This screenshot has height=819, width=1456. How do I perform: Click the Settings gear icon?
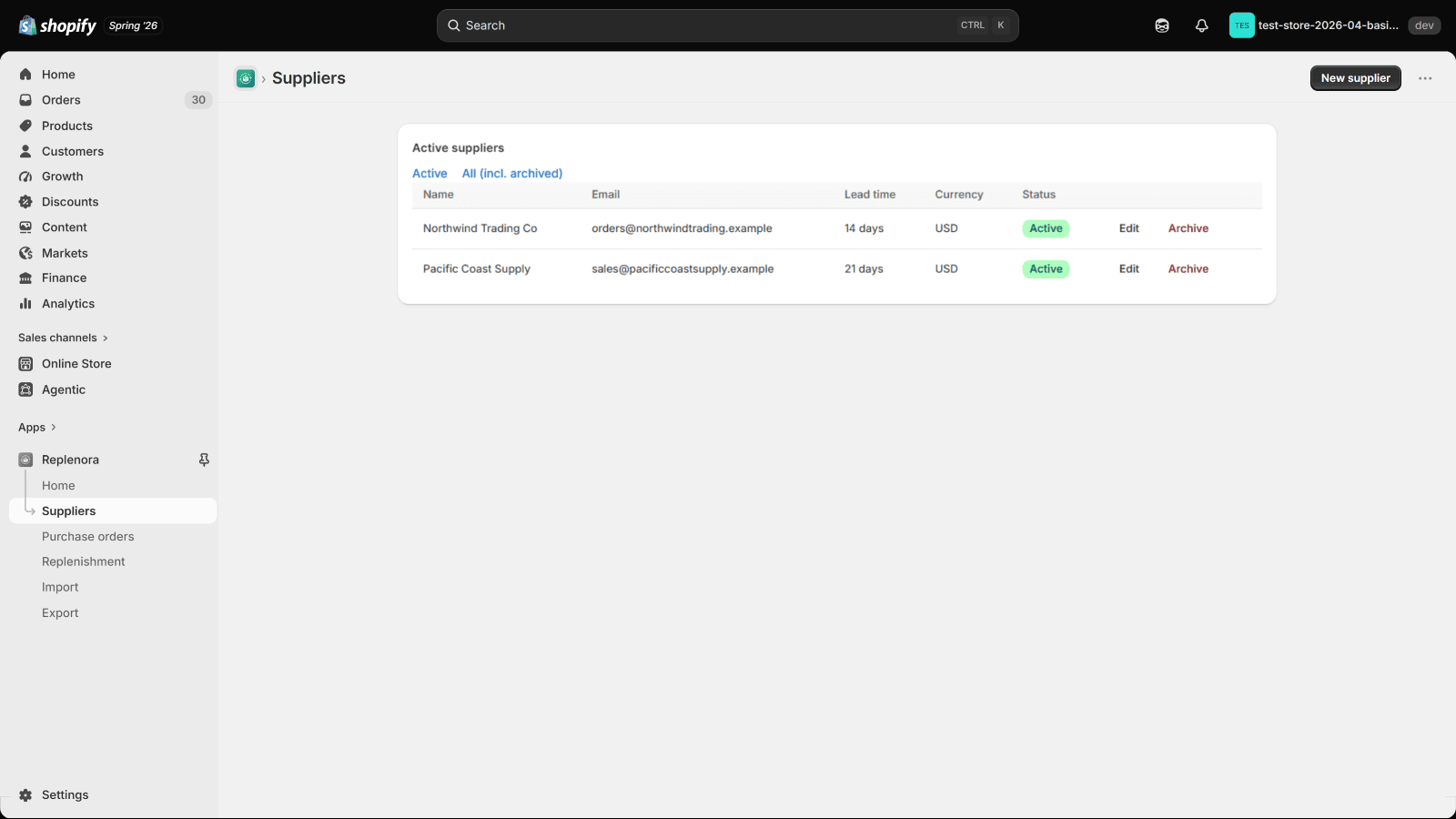point(25,795)
